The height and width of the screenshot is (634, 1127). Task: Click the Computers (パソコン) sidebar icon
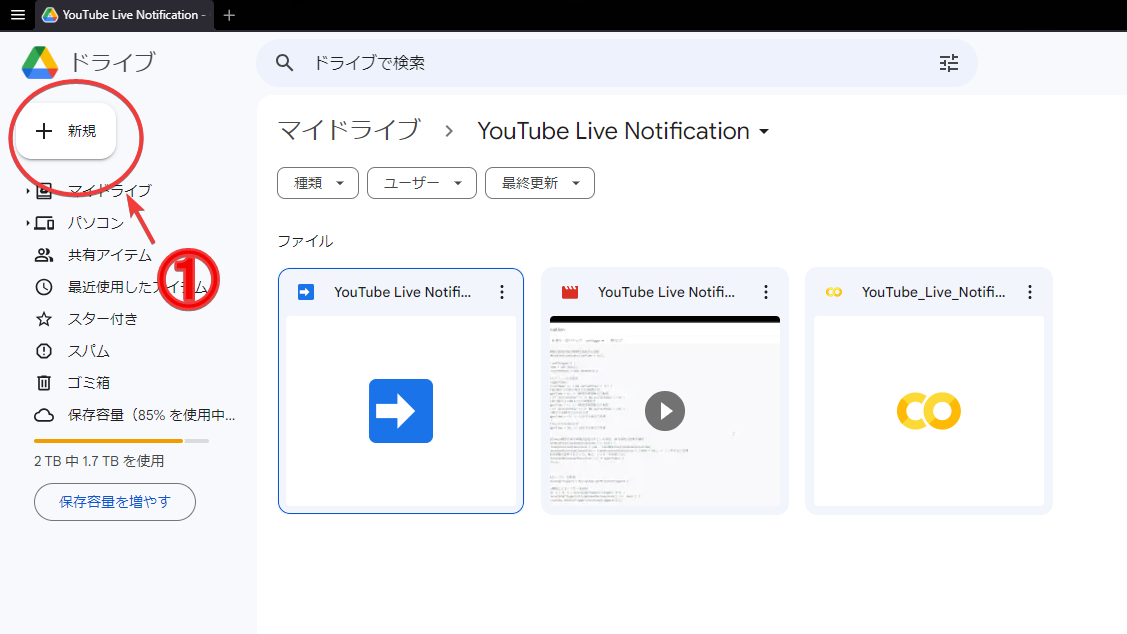tap(44, 222)
